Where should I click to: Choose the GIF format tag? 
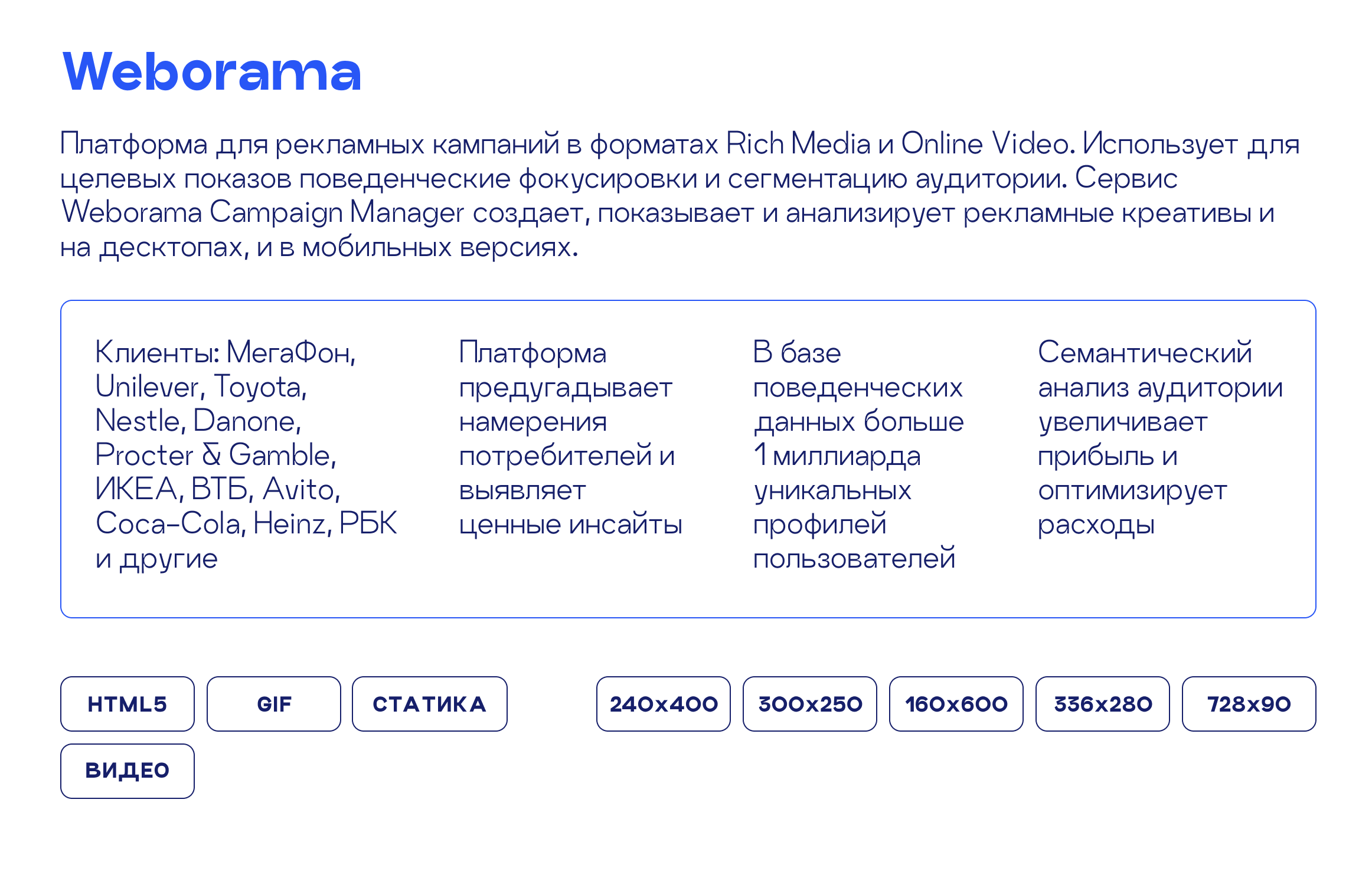tap(274, 704)
